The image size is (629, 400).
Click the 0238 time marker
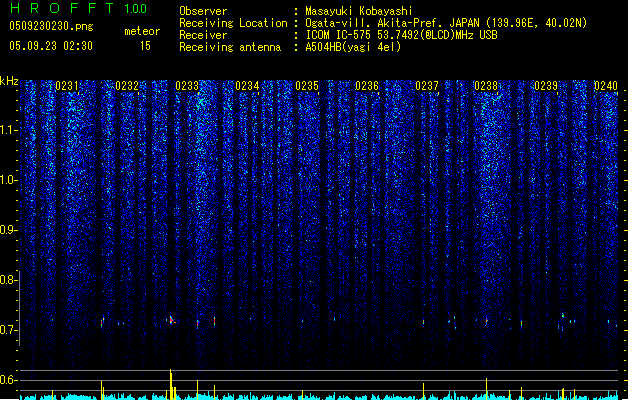(x=486, y=86)
